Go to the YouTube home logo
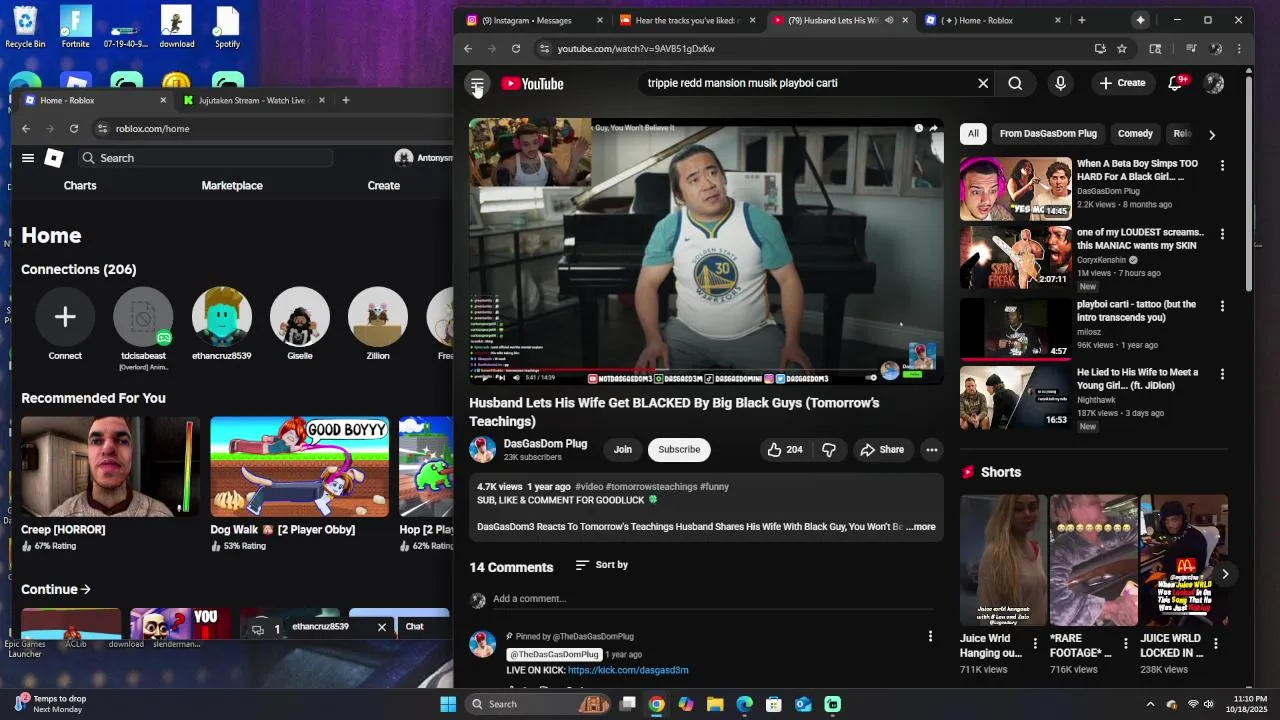1280x720 pixels. pos(532,84)
